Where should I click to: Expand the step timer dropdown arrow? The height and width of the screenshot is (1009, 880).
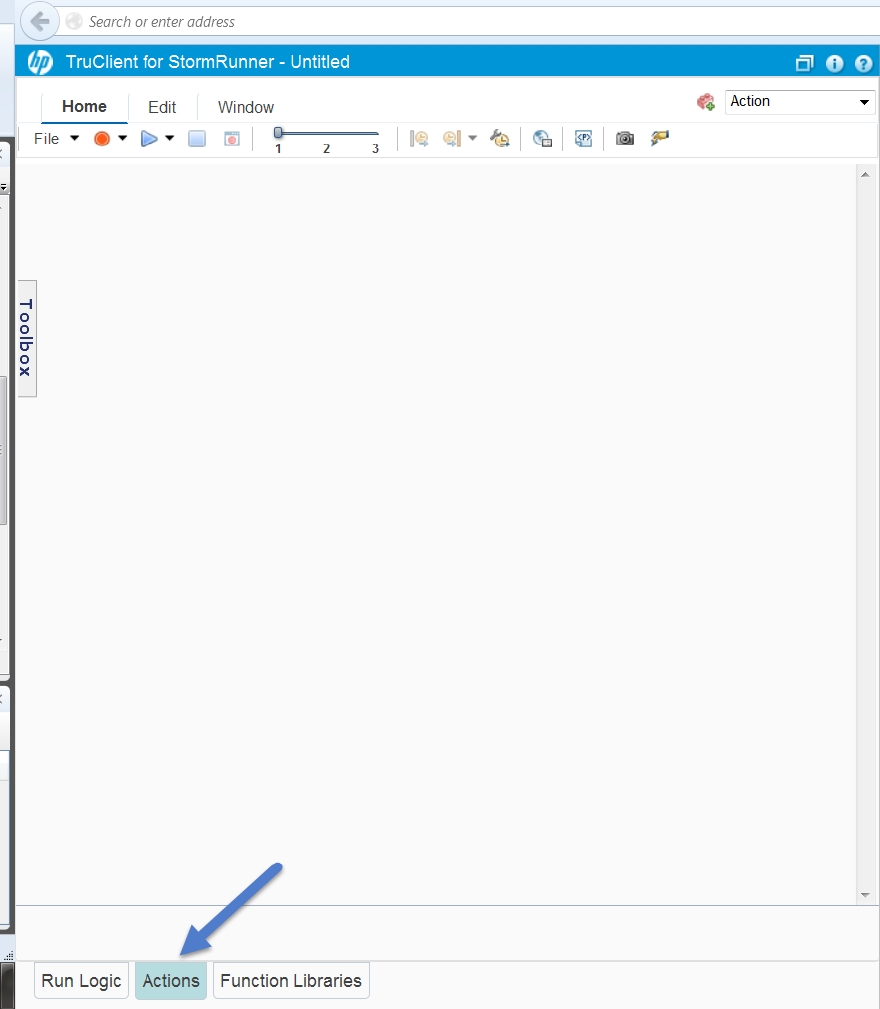pyautogui.click(x=473, y=138)
